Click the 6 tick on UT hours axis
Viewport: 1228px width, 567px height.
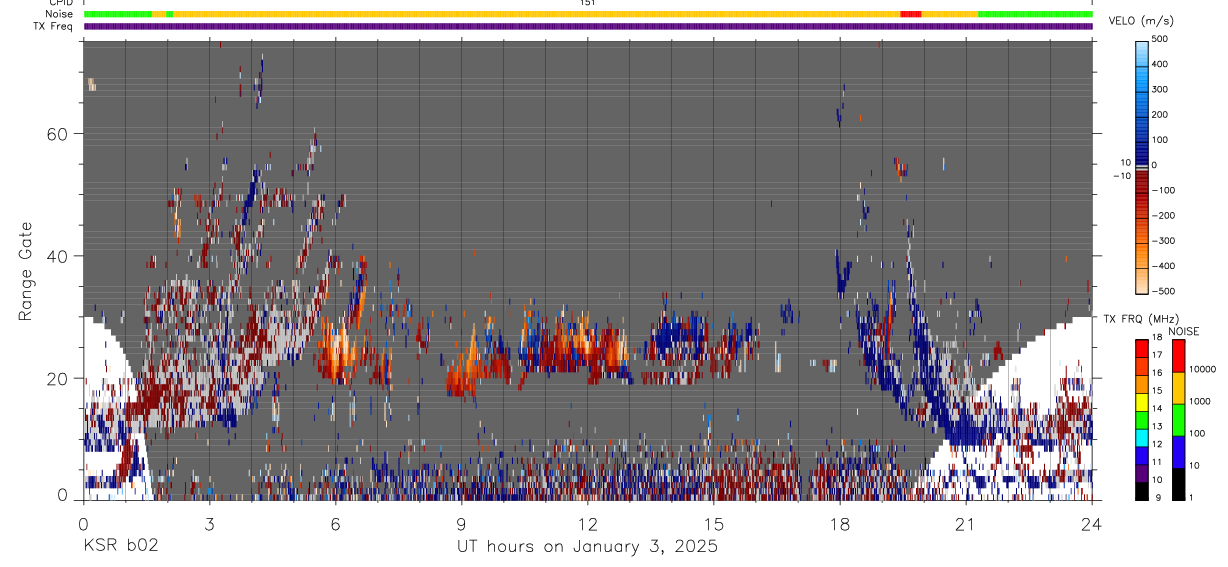336,524
